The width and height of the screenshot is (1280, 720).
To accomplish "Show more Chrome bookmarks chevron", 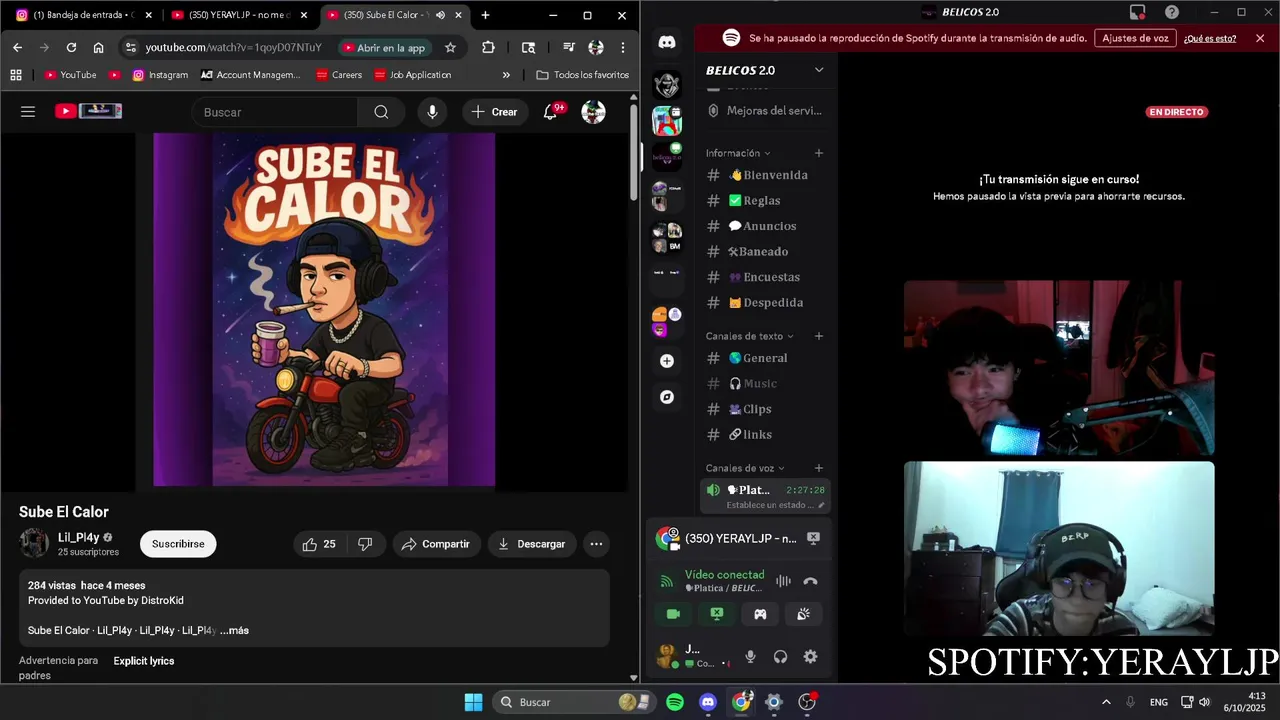I will 506,75.
